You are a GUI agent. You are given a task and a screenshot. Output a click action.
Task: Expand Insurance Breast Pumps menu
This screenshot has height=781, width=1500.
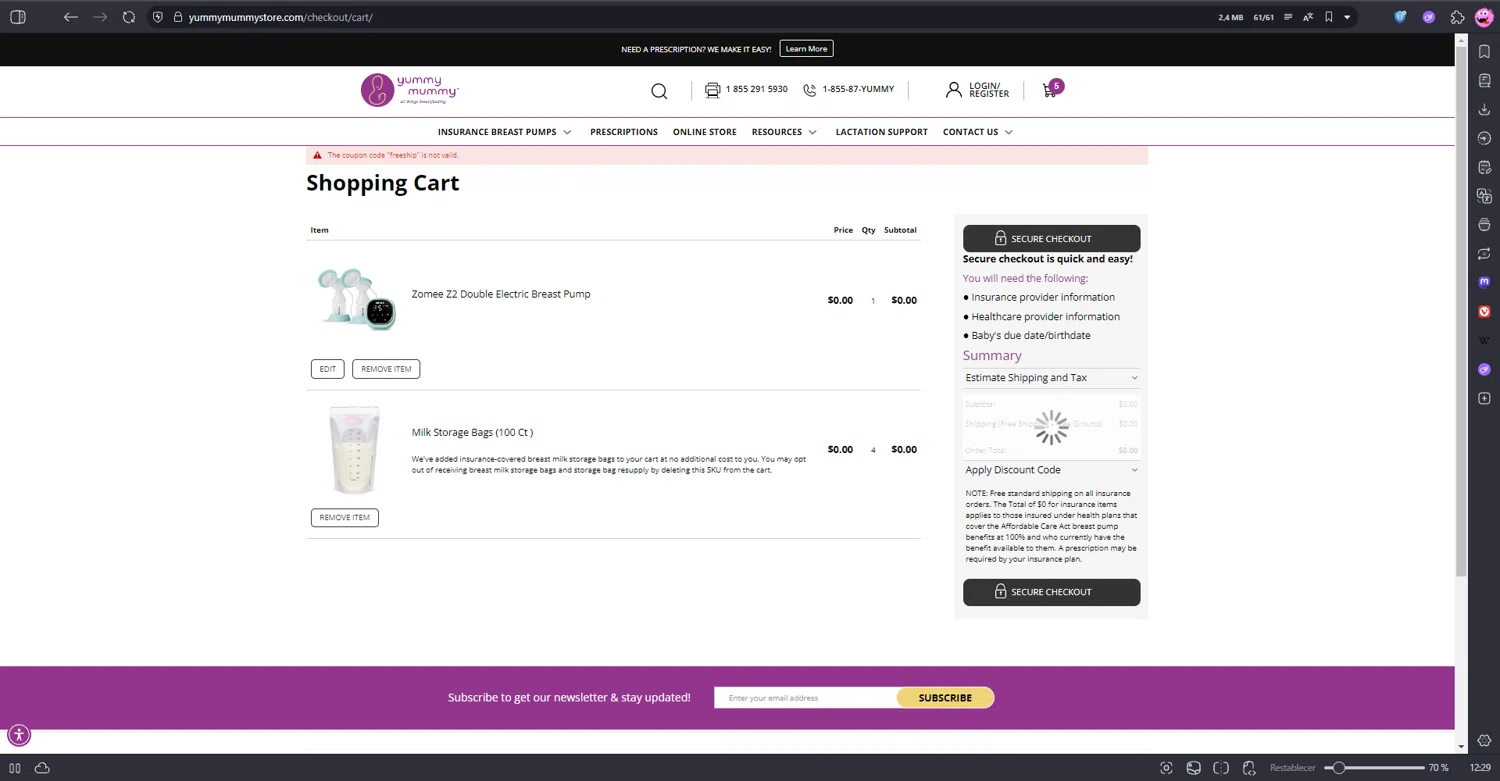[x=504, y=132]
